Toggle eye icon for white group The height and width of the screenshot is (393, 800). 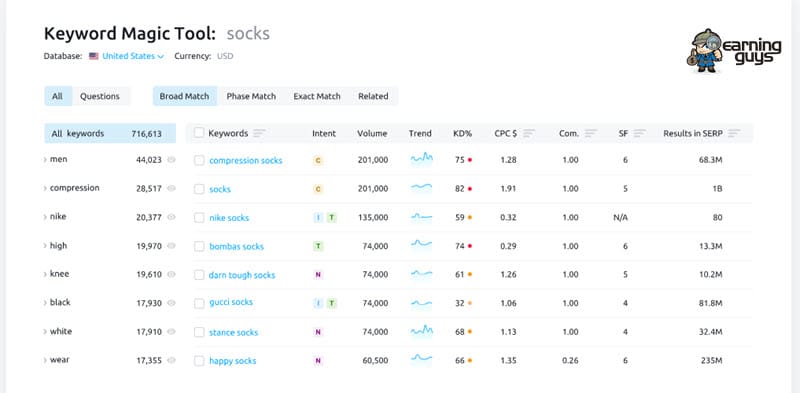(171, 332)
